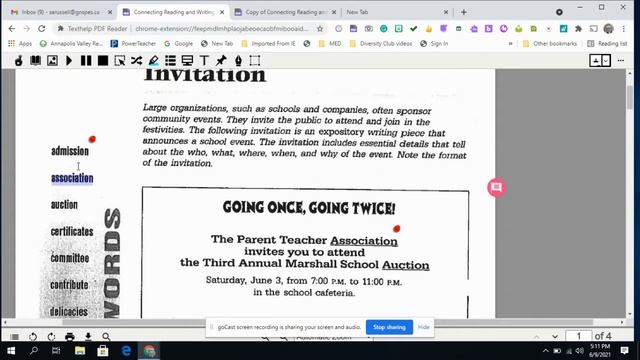
Task: Open a new browser tab with plus
Action: coord(463,12)
